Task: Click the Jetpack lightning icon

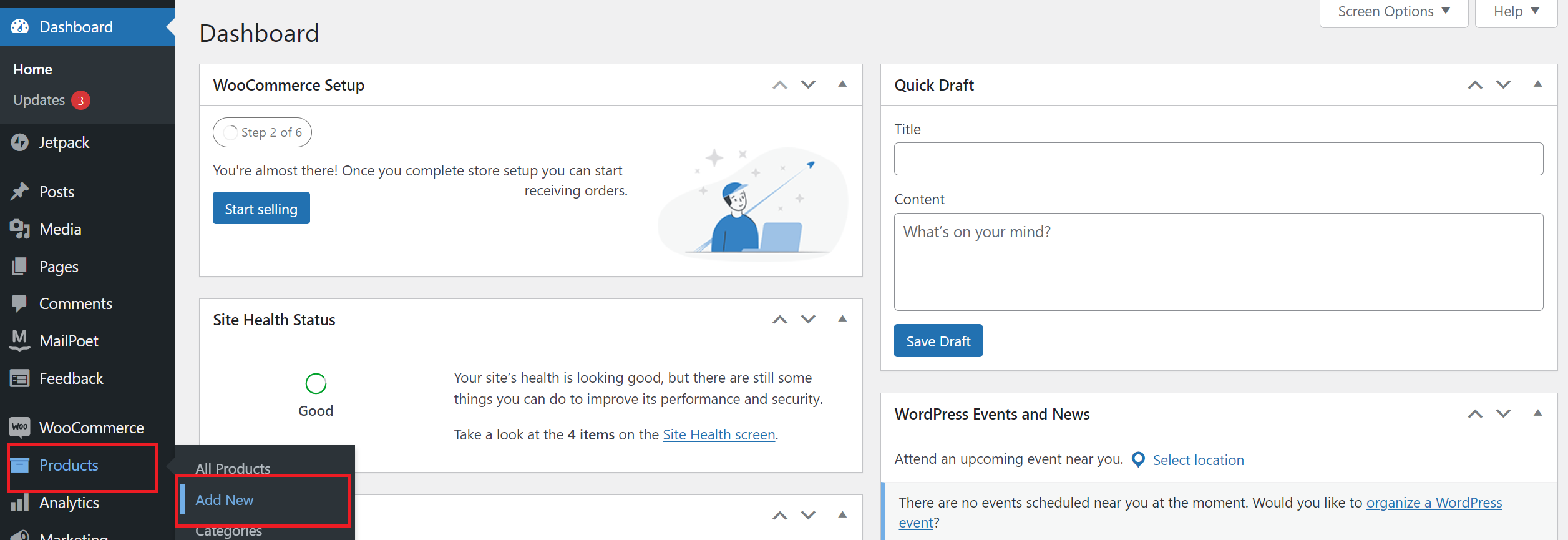Action: [20, 142]
